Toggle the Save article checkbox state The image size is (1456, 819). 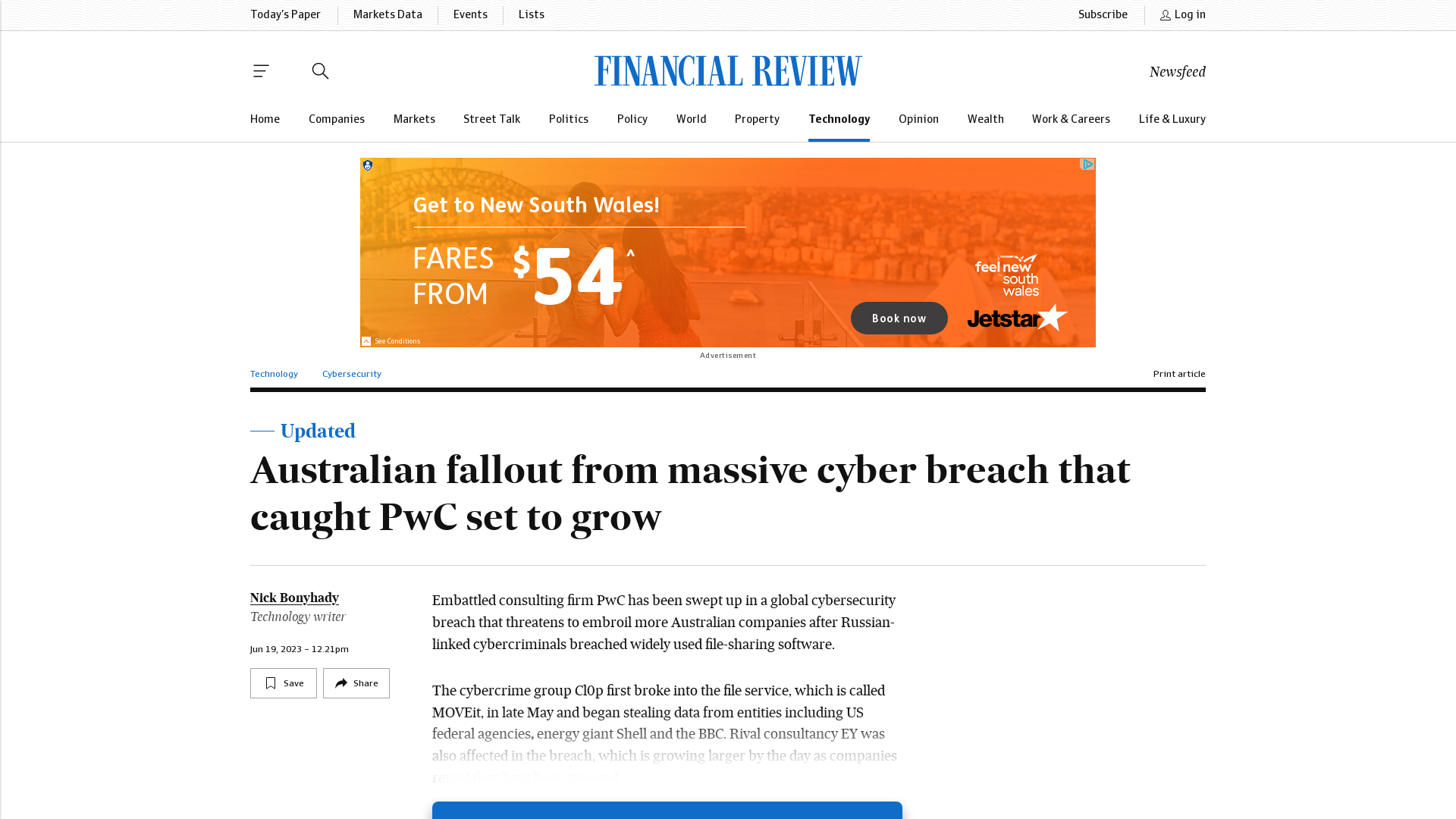click(284, 683)
